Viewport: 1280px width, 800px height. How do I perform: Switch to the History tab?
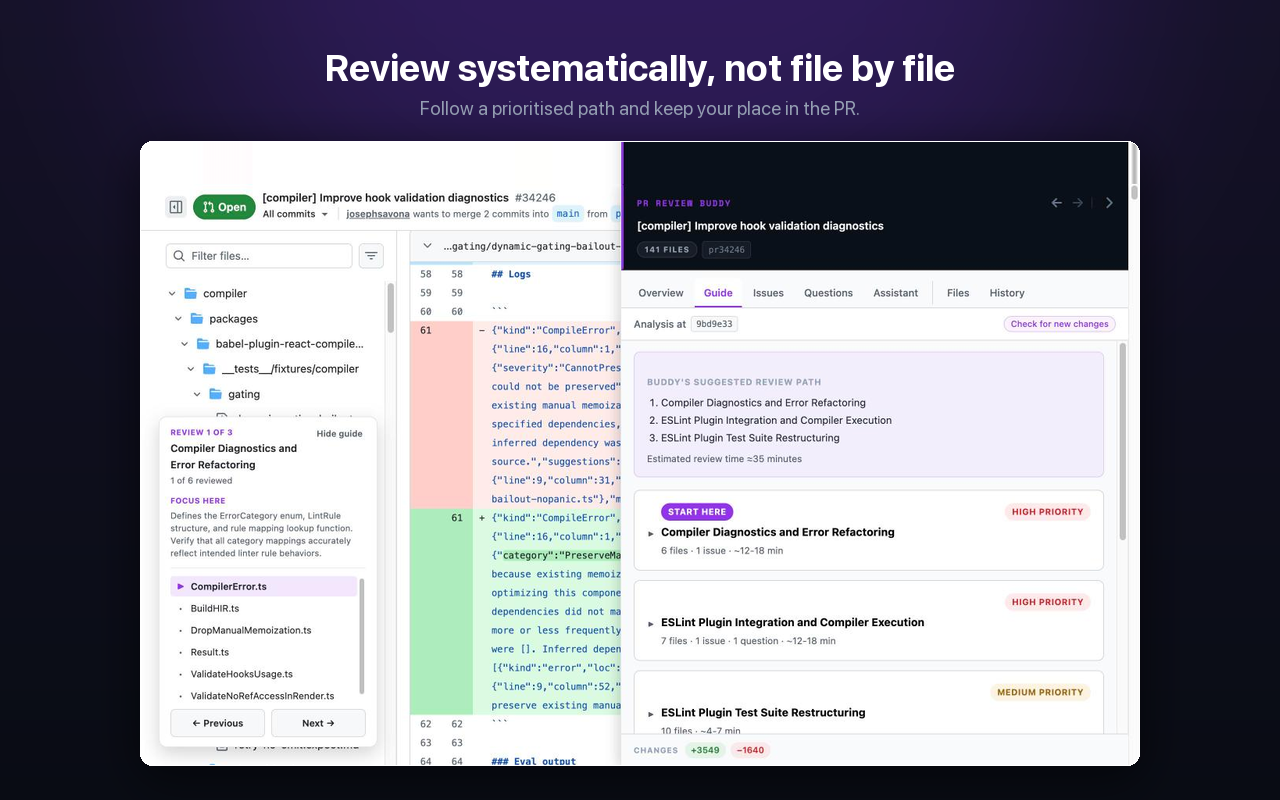click(1007, 293)
